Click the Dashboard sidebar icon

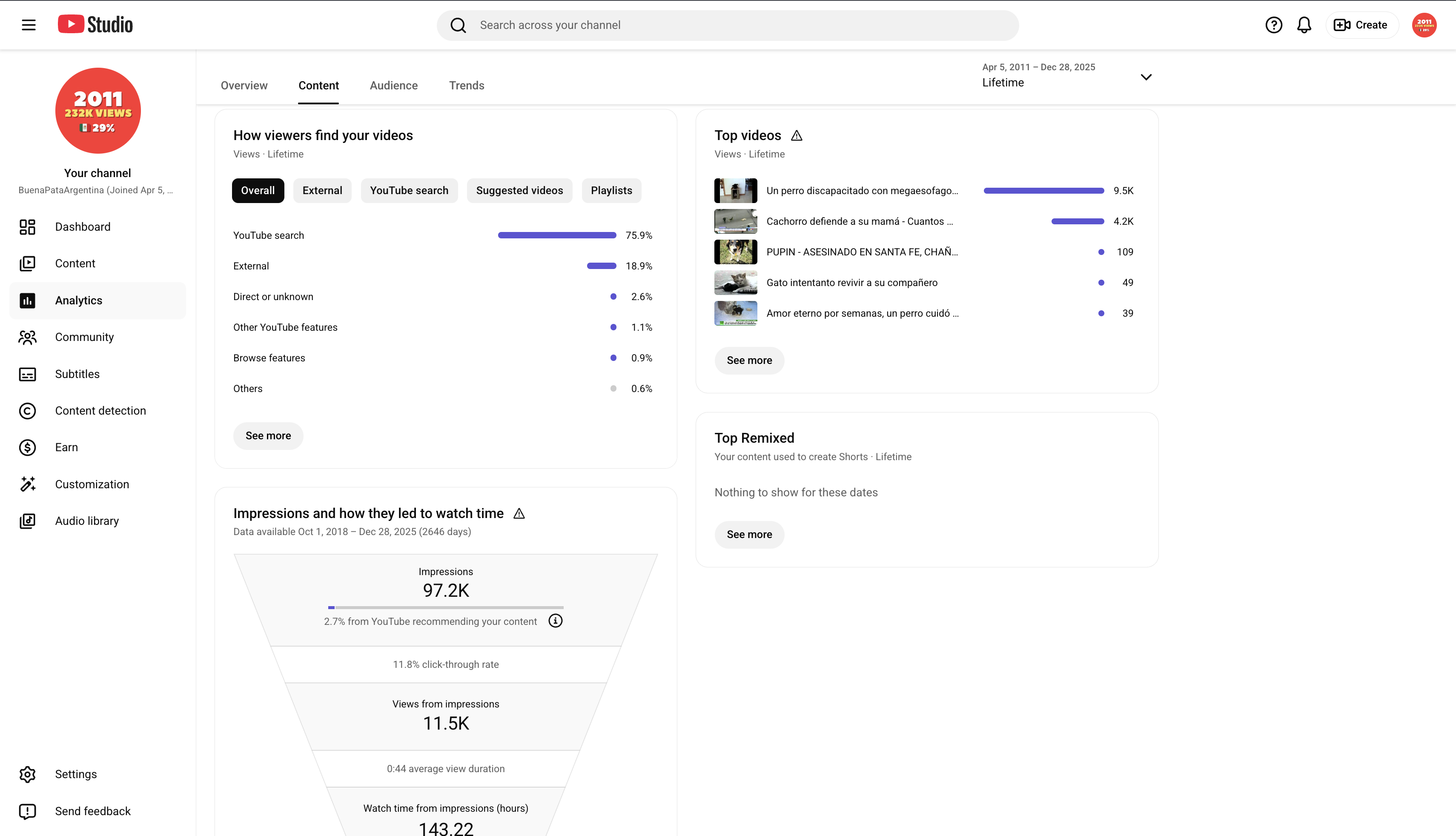(28, 227)
